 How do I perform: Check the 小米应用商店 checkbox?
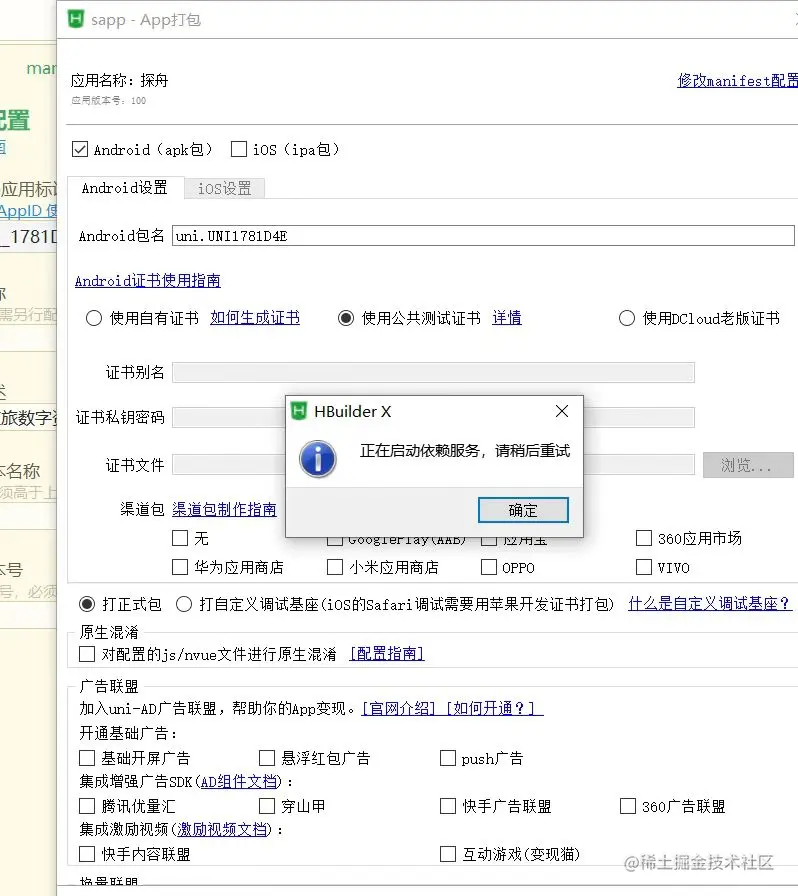(x=334, y=567)
